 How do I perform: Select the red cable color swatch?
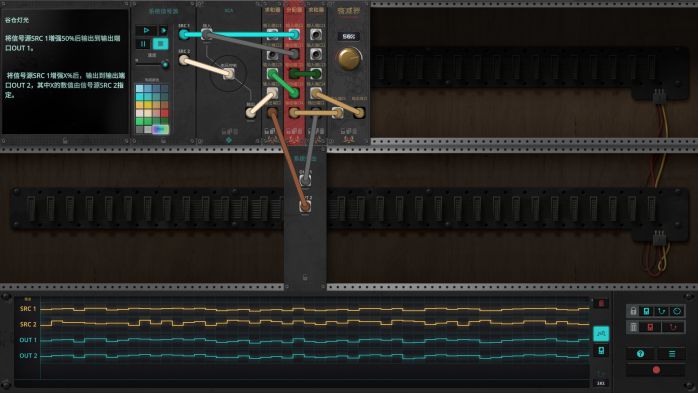165,113
